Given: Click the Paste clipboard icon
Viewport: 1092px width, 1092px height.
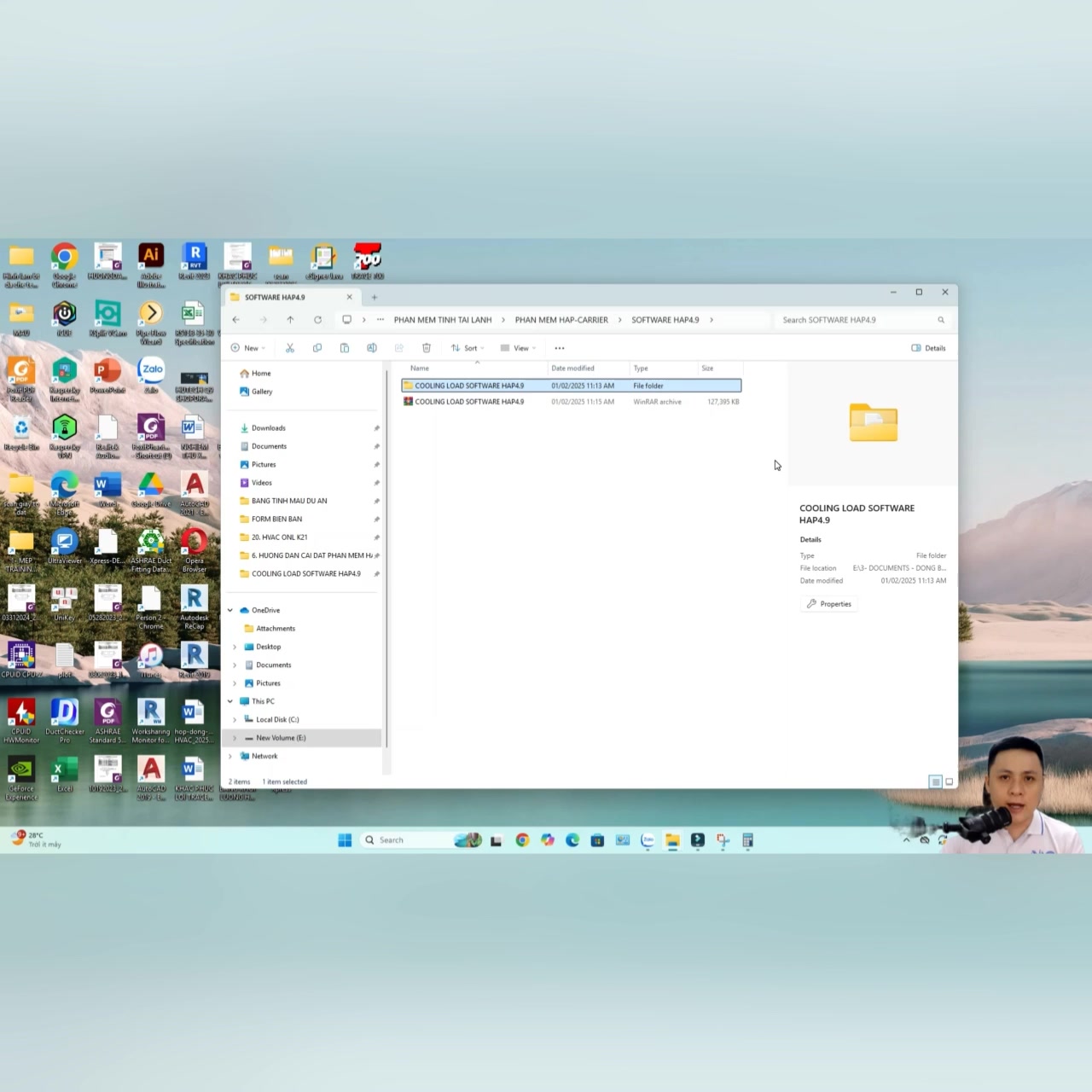Looking at the screenshot, I should point(345,348).
